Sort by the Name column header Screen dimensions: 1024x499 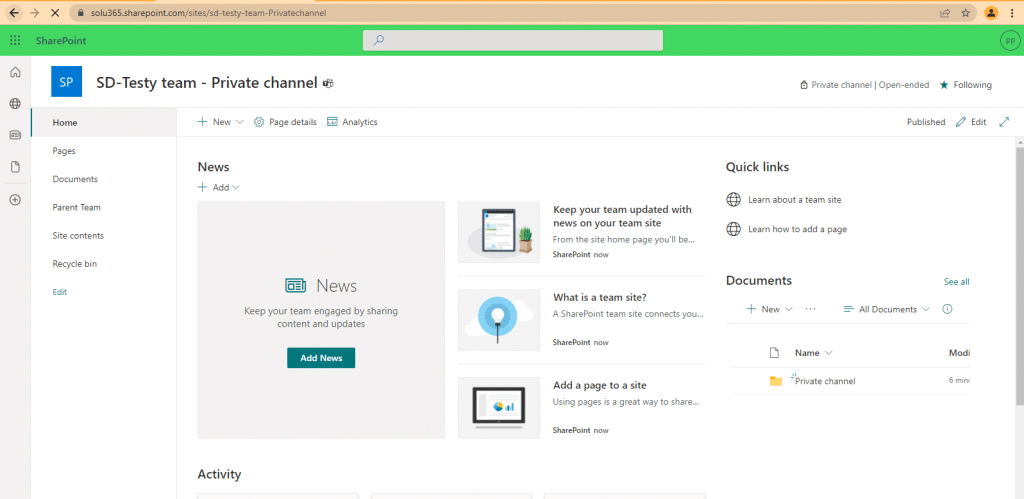click(813, 353)
